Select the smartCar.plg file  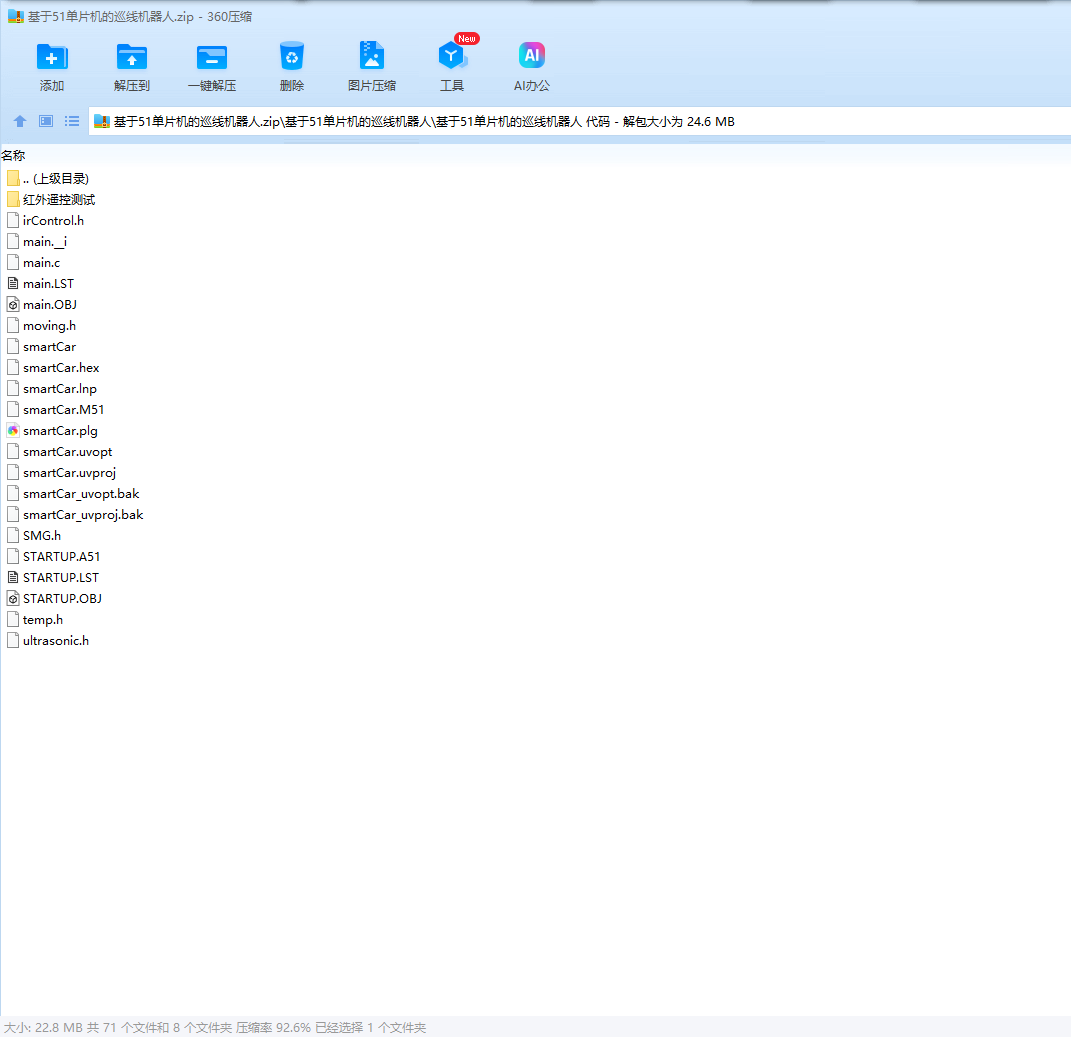[x=52, y=431]
